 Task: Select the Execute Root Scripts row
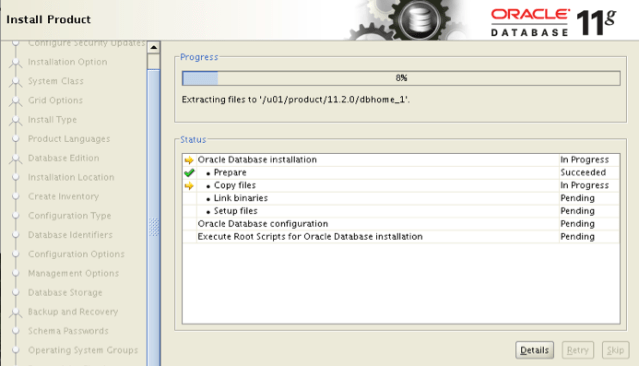coord(401,237)
